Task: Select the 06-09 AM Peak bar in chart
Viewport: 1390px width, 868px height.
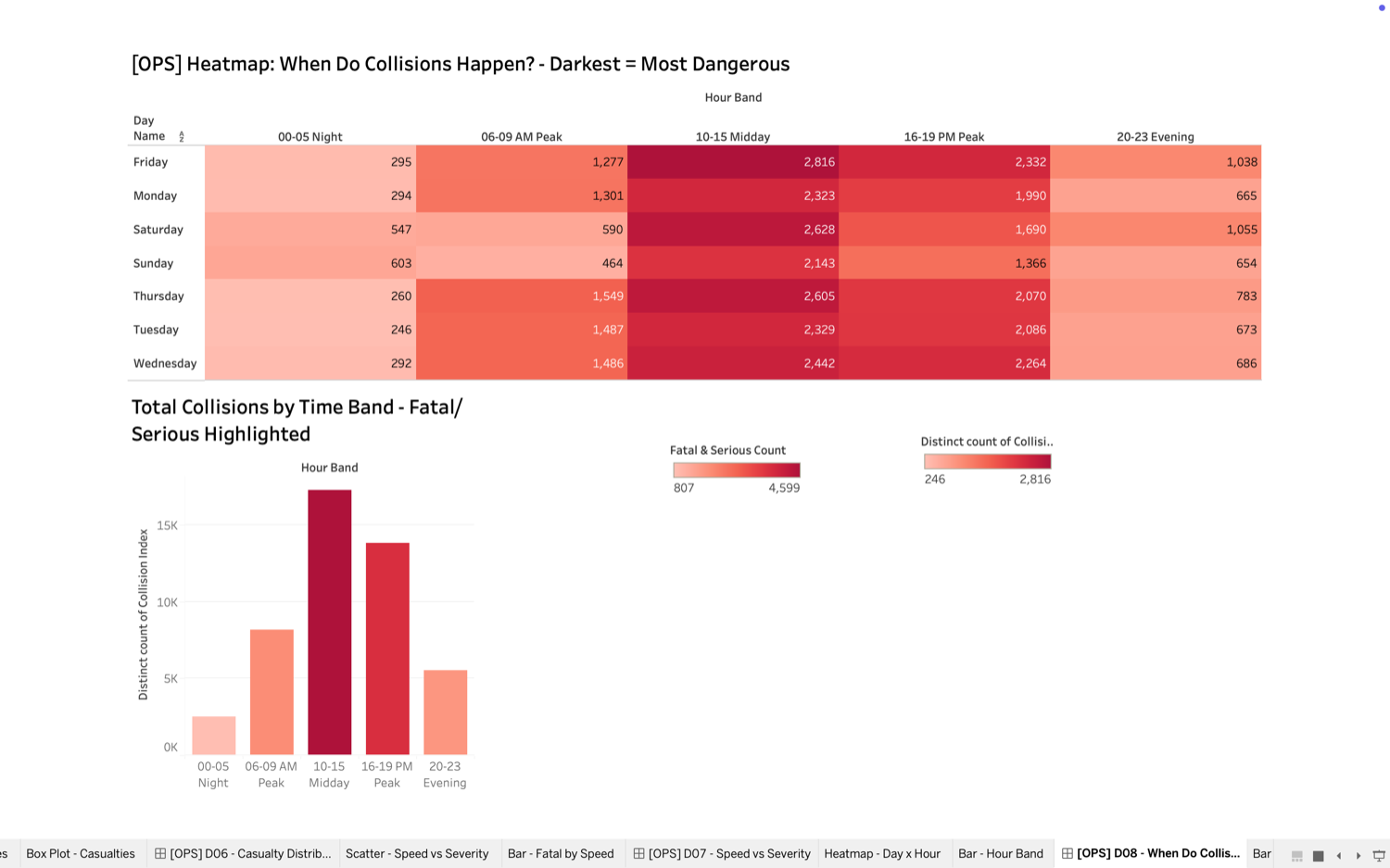Action: [272, 692]
